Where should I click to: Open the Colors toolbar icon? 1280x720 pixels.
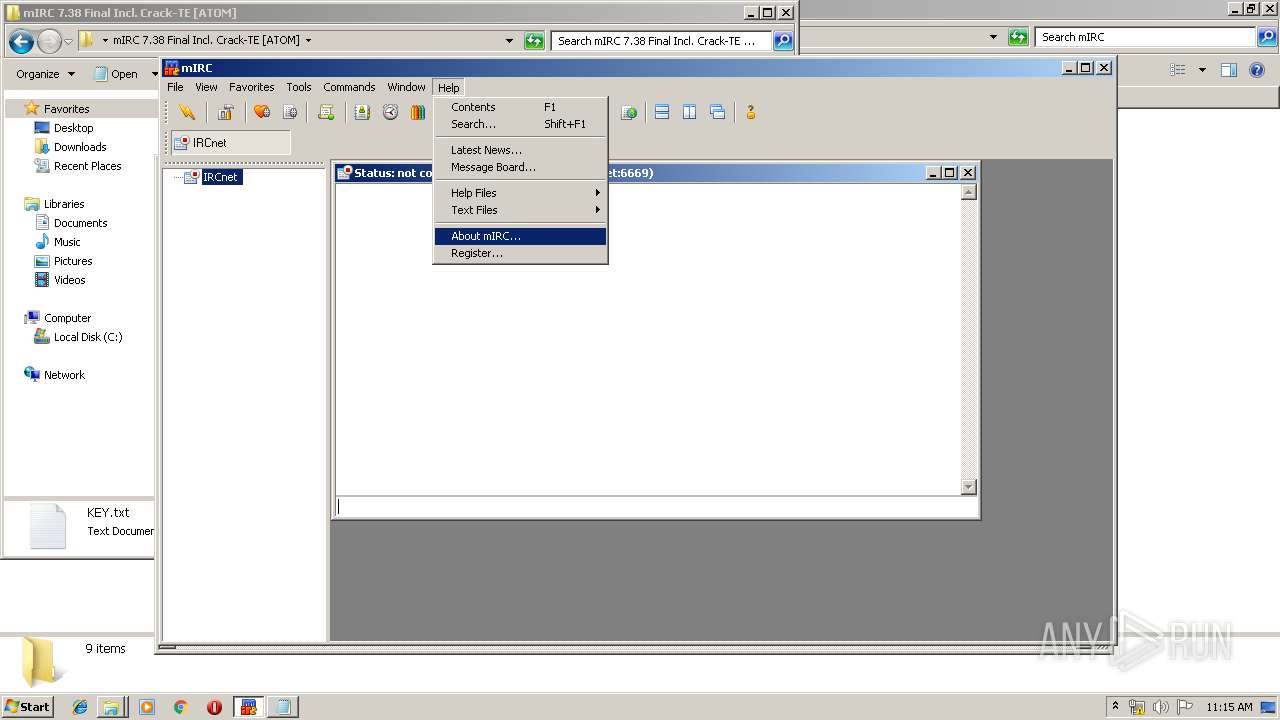click(x=418, y=112)
